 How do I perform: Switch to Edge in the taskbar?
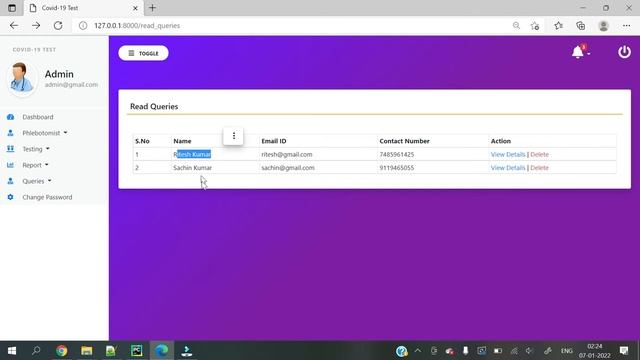click(162, 351)
